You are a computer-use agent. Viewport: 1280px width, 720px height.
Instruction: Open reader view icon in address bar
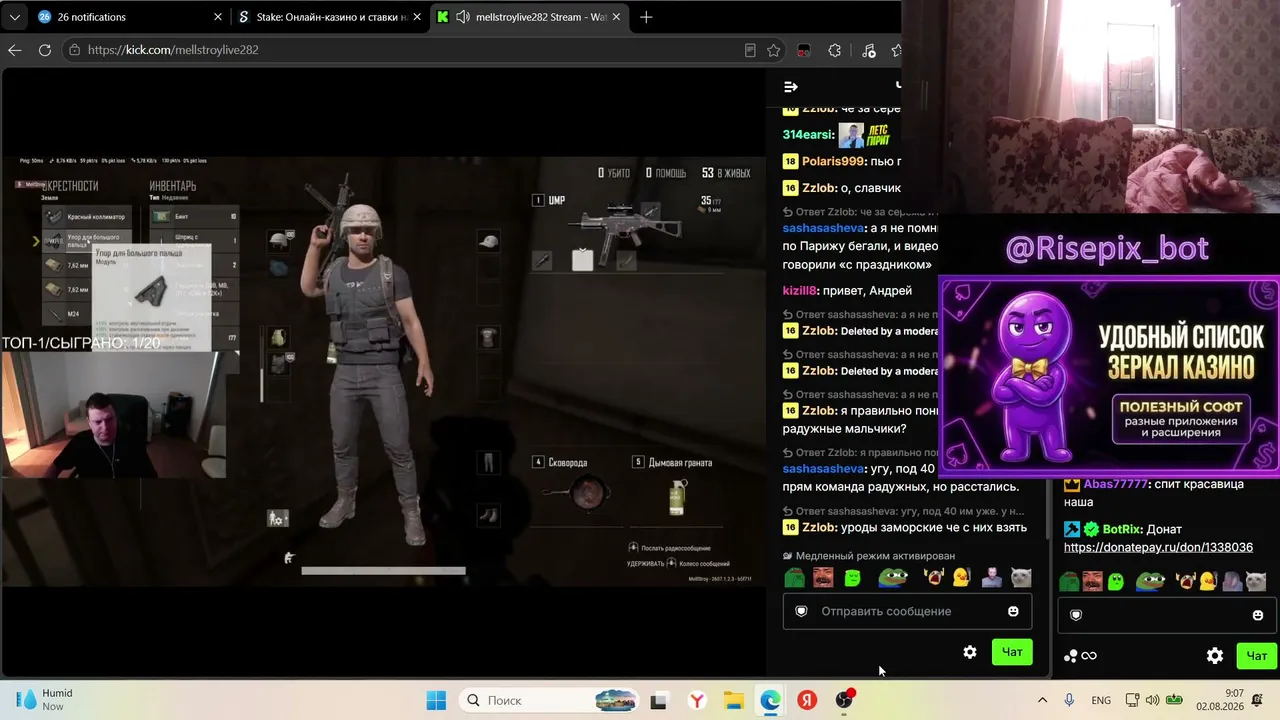(750, 50)
